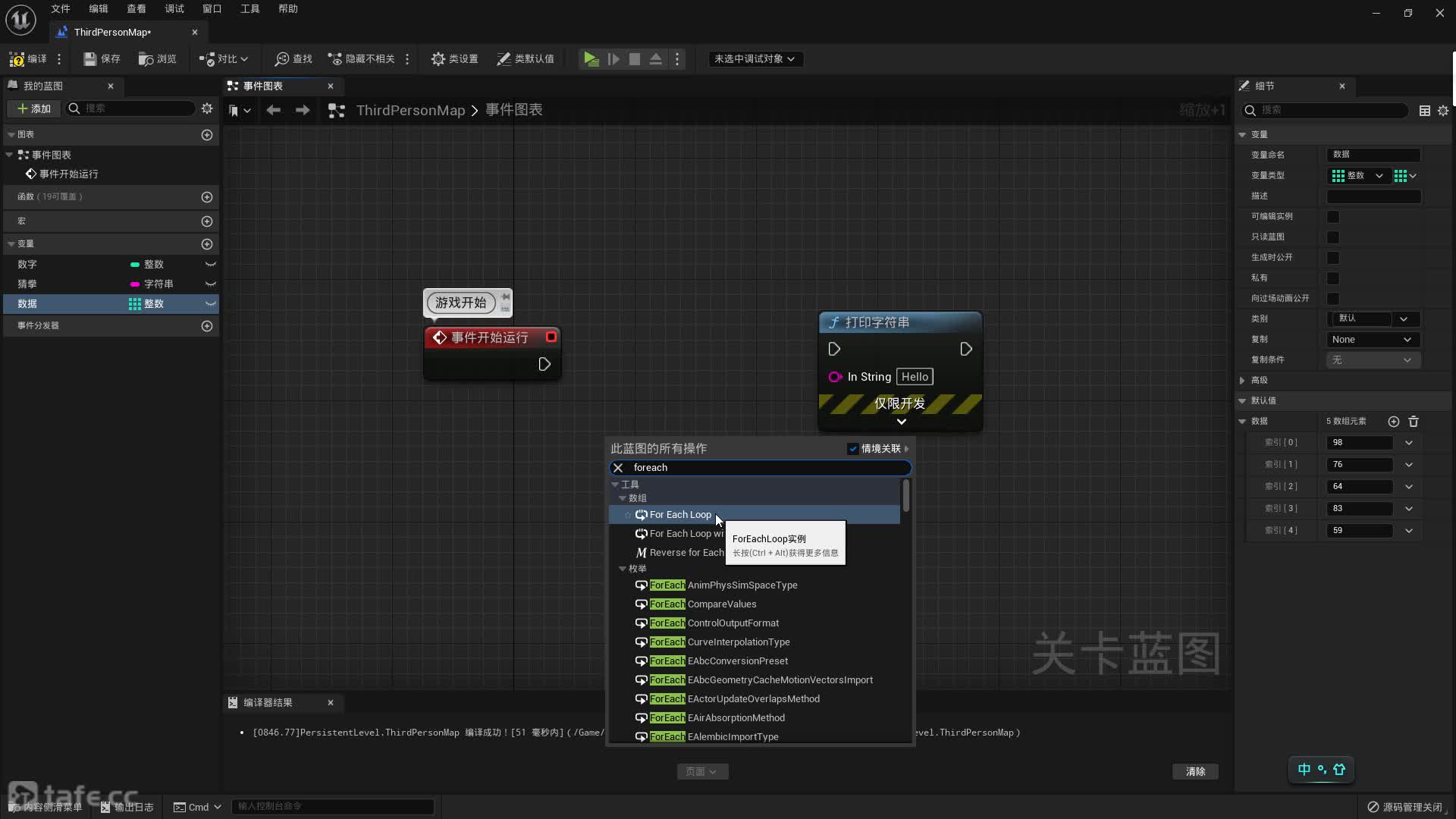1456x819 pixels.
Task: Open 编辑 menu
Action: (x=99, y=9)
